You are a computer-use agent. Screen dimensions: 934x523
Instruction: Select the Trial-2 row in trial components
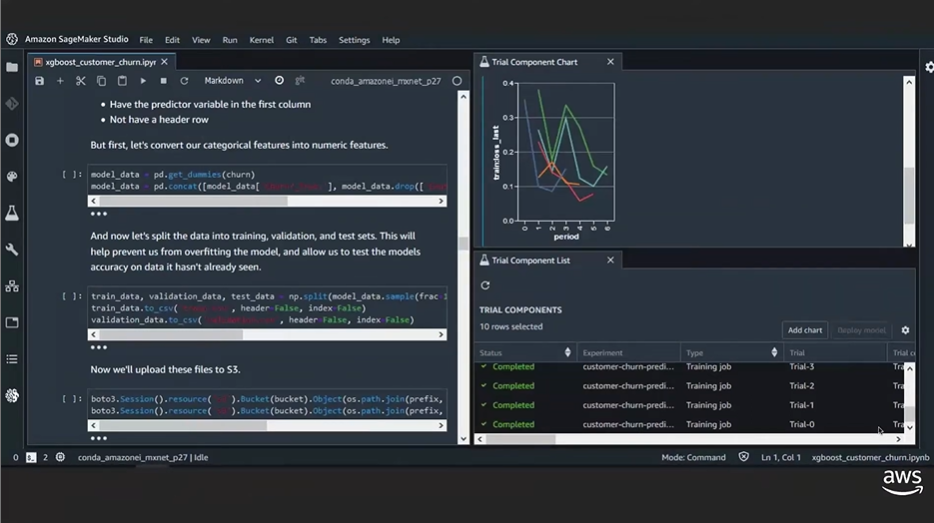coord(689,386)
